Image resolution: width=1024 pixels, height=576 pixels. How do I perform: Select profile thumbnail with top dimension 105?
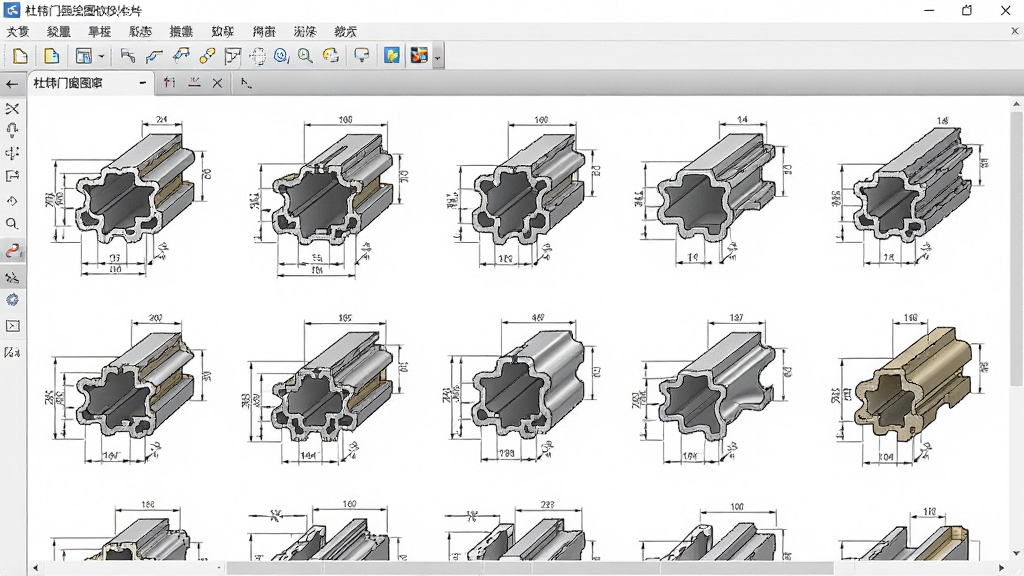coord(328,389)
